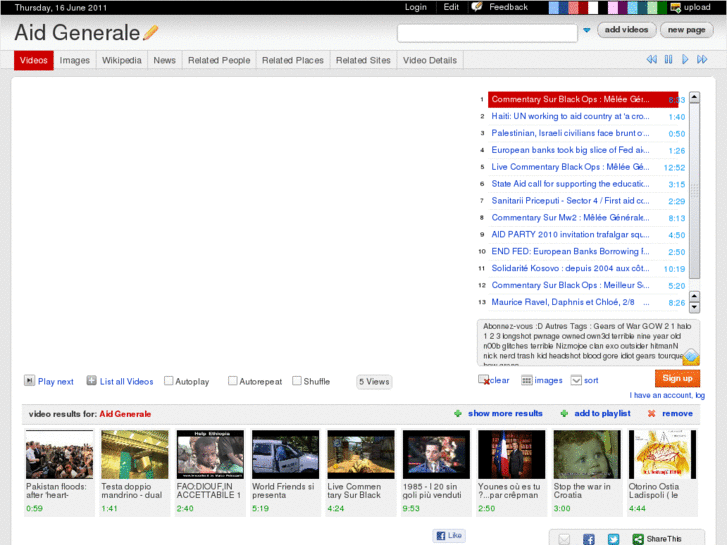Screen dimensions: 727x545
Task: Click the red X remove icon
Action: tap(652, 413)
